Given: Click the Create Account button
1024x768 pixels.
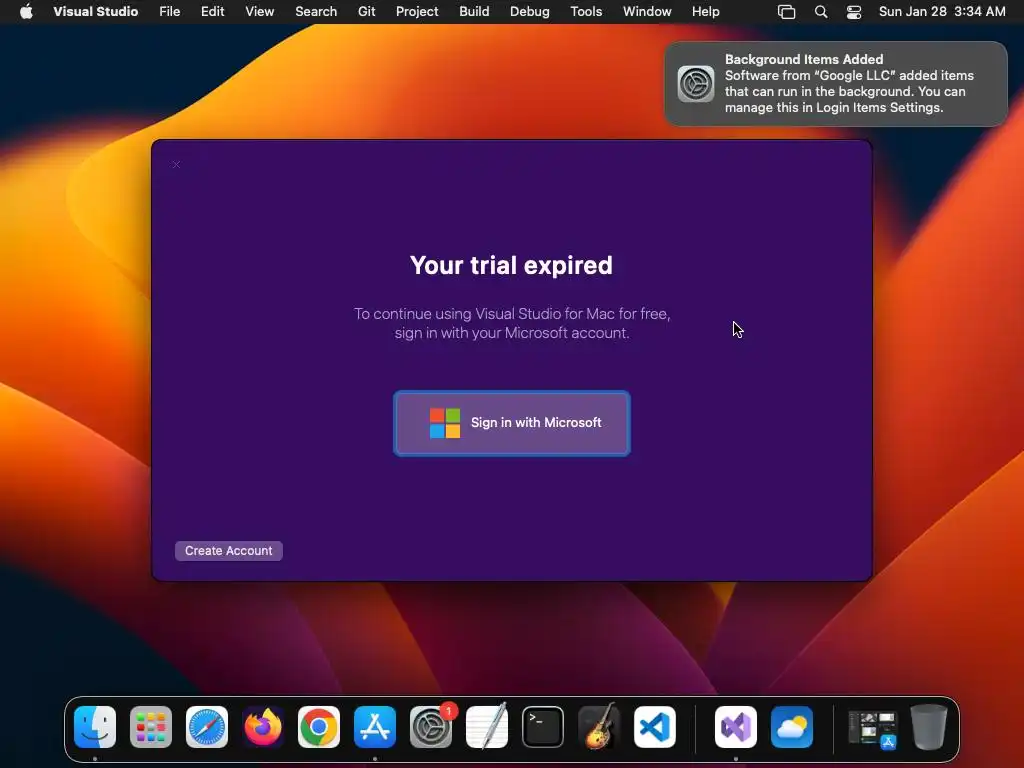Looking at the screenshot, I should (x=229, y=551).
